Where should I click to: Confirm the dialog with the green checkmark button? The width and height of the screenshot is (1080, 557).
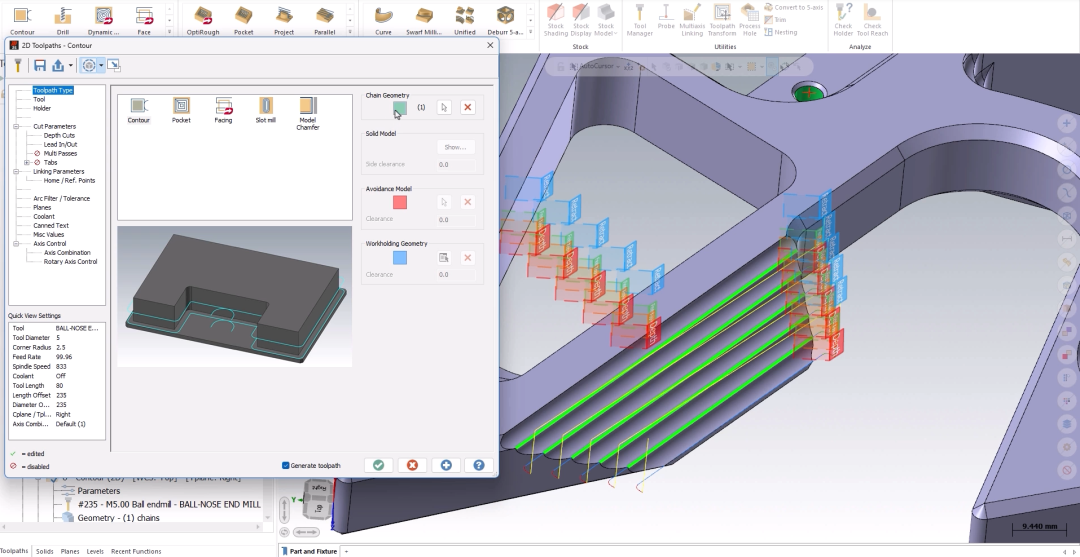(378, 465)
